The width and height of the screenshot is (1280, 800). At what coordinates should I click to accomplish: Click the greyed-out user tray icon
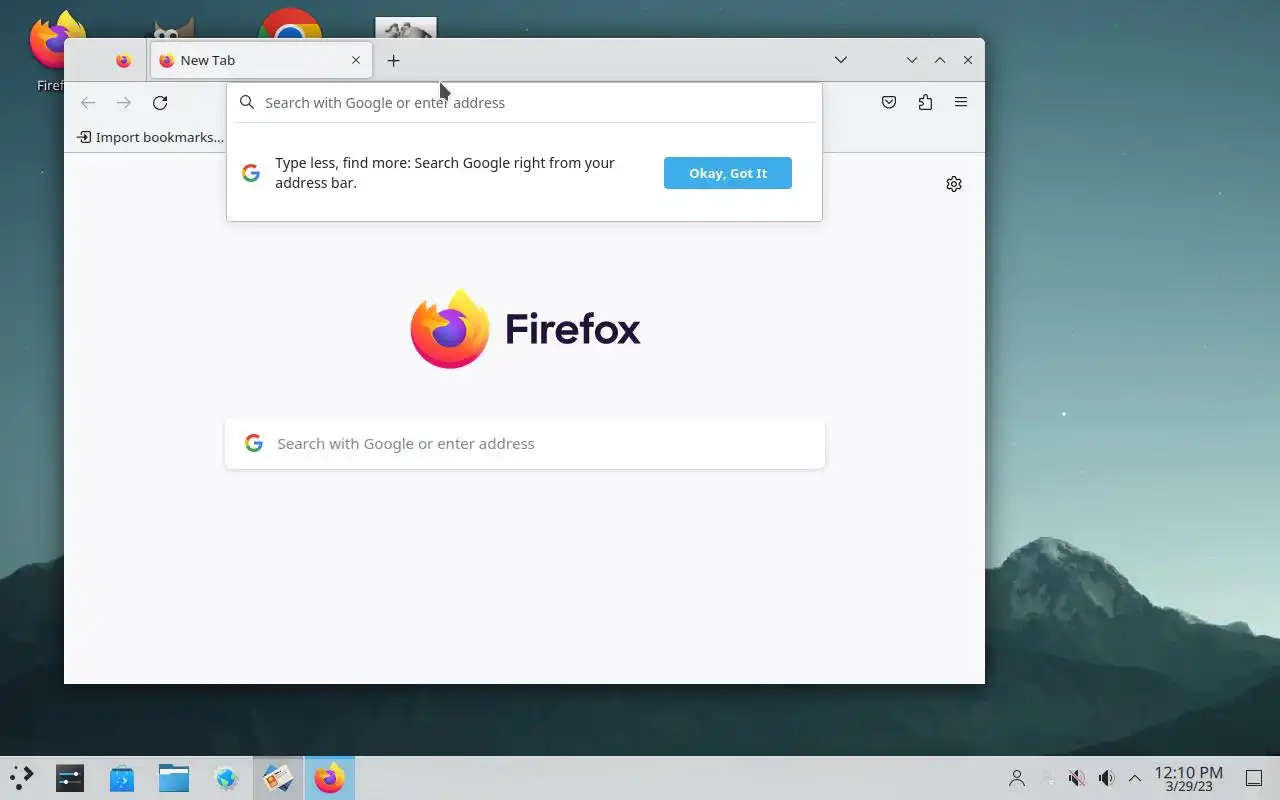coord(1047,778)
